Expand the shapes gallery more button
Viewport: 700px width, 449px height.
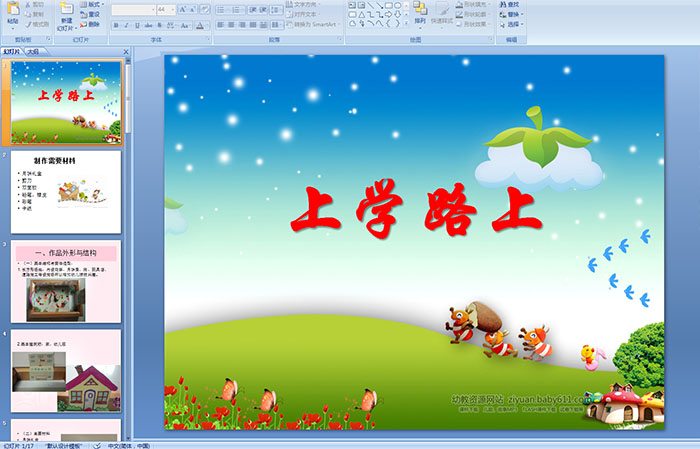point(406,23)
